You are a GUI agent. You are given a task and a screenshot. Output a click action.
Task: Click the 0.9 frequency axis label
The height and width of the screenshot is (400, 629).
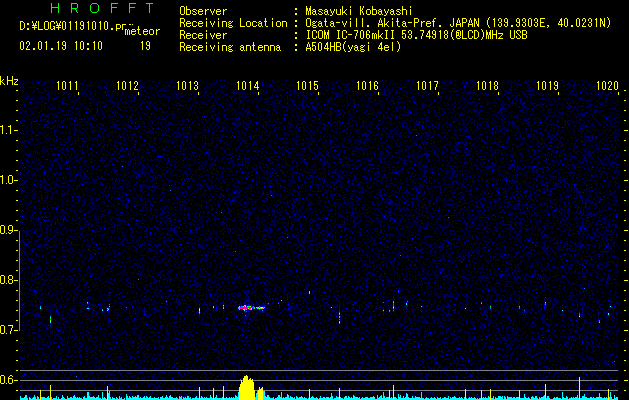pos(8,230)
